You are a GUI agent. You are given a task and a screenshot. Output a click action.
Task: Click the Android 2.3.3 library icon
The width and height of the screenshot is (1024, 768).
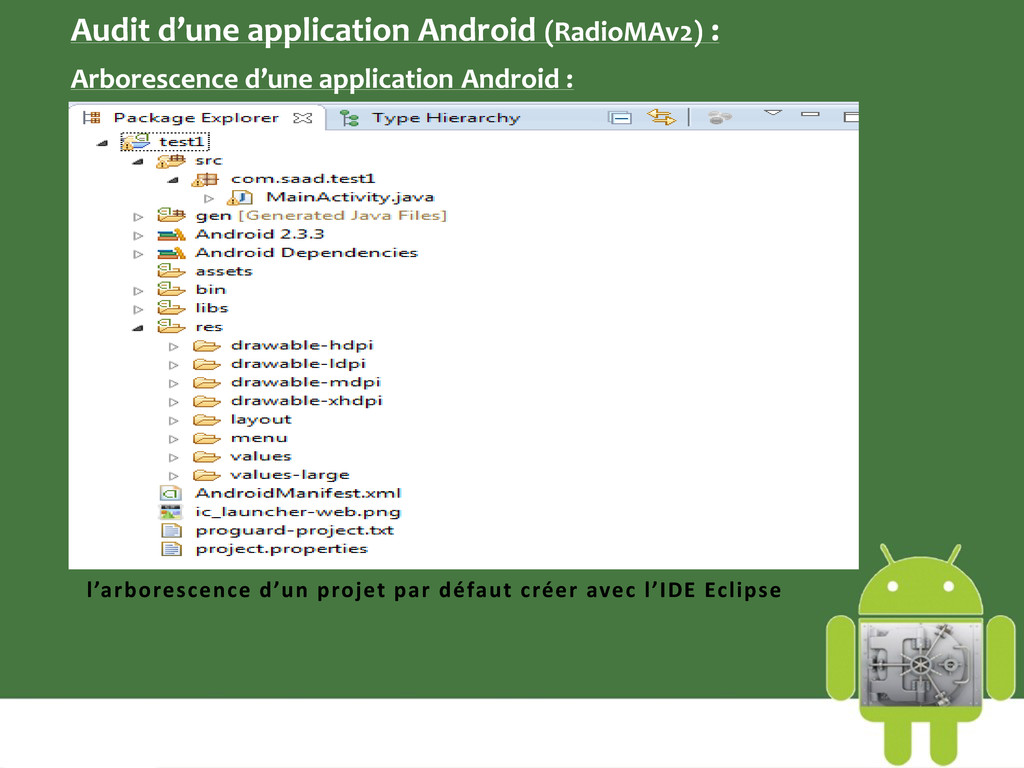(x=171, y=234)
